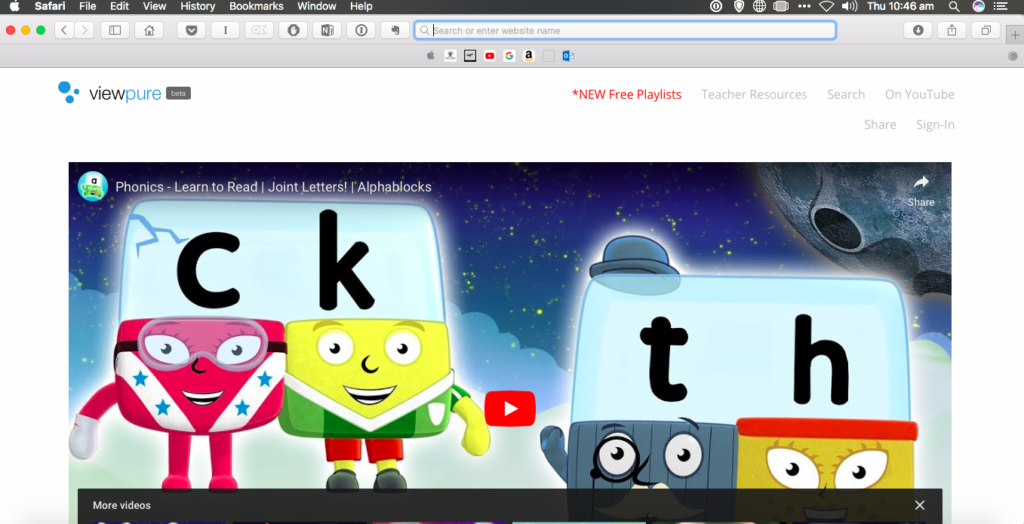
Task: Open the Apple favorites bookmark icon
Action: [430, 56]
